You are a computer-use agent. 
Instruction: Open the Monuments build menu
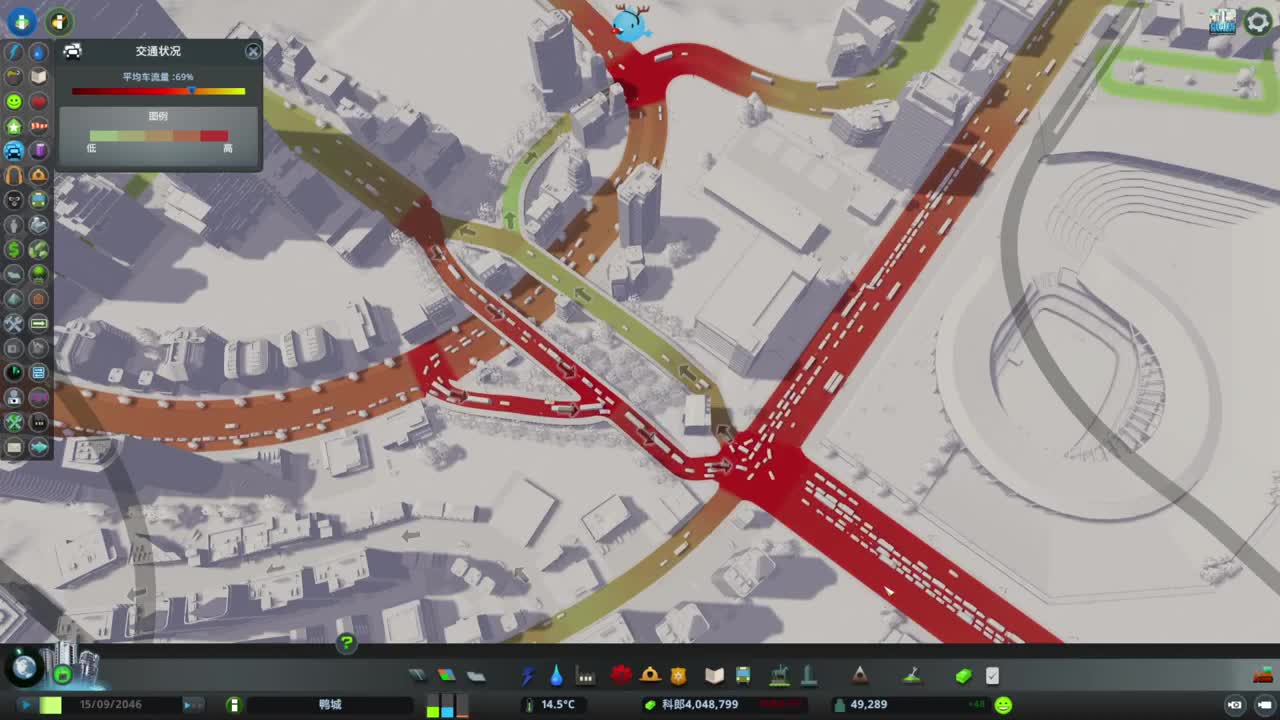point(859,676)
